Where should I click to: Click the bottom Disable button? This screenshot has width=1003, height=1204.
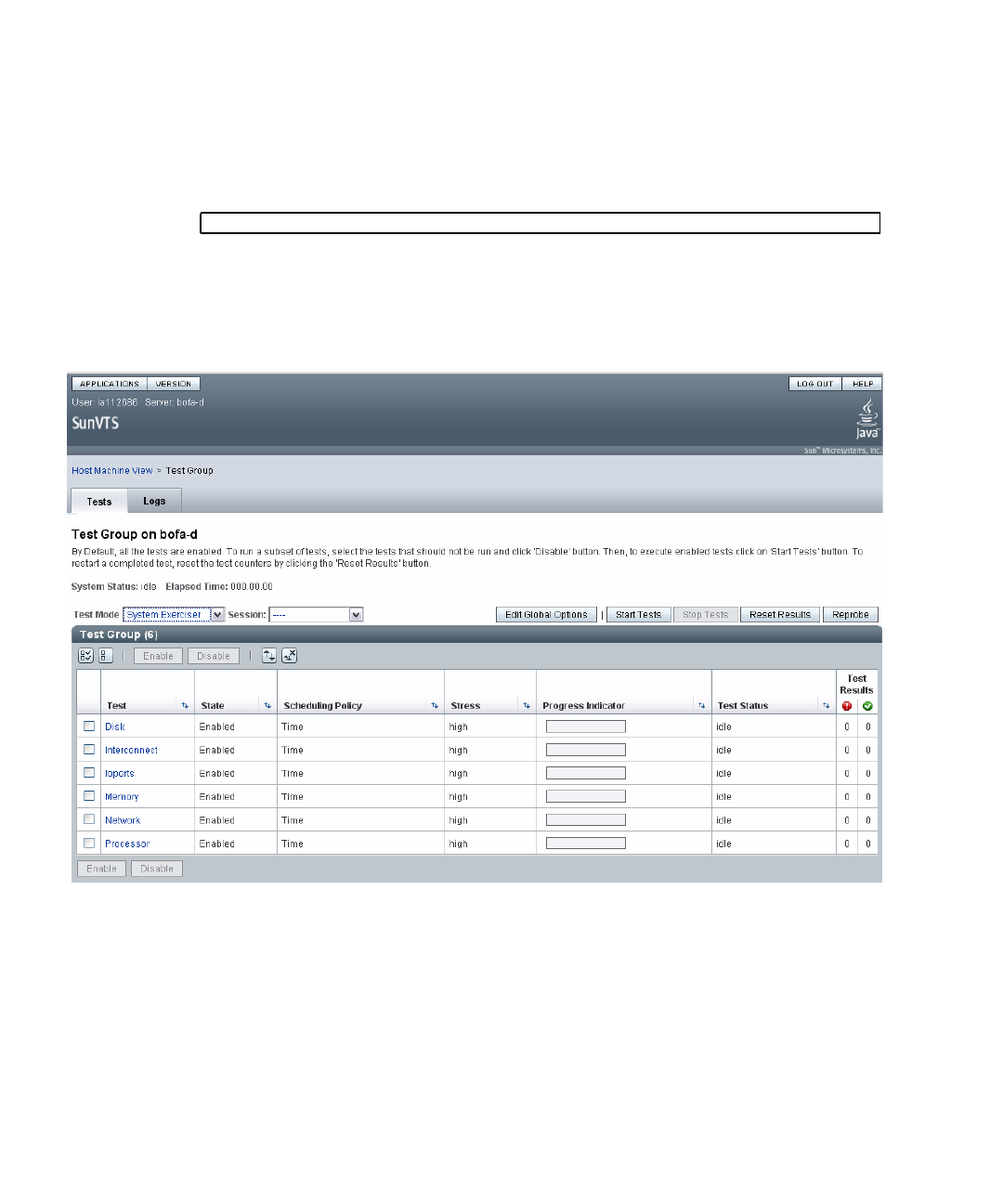(157, 869)
